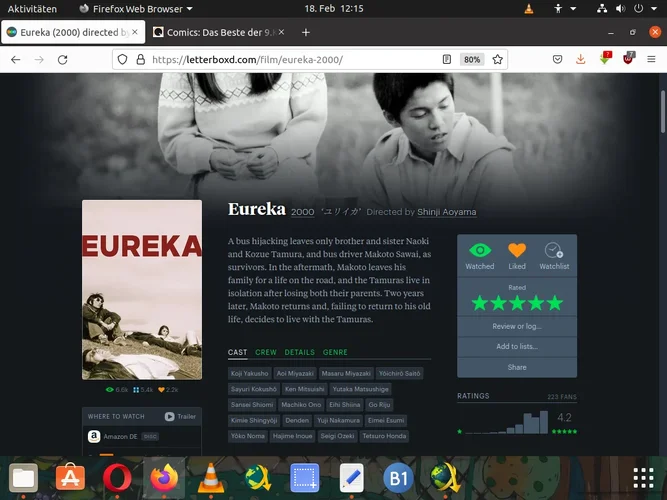
Task: Open the Firefox downloads panel
Action: pos(581,60)
